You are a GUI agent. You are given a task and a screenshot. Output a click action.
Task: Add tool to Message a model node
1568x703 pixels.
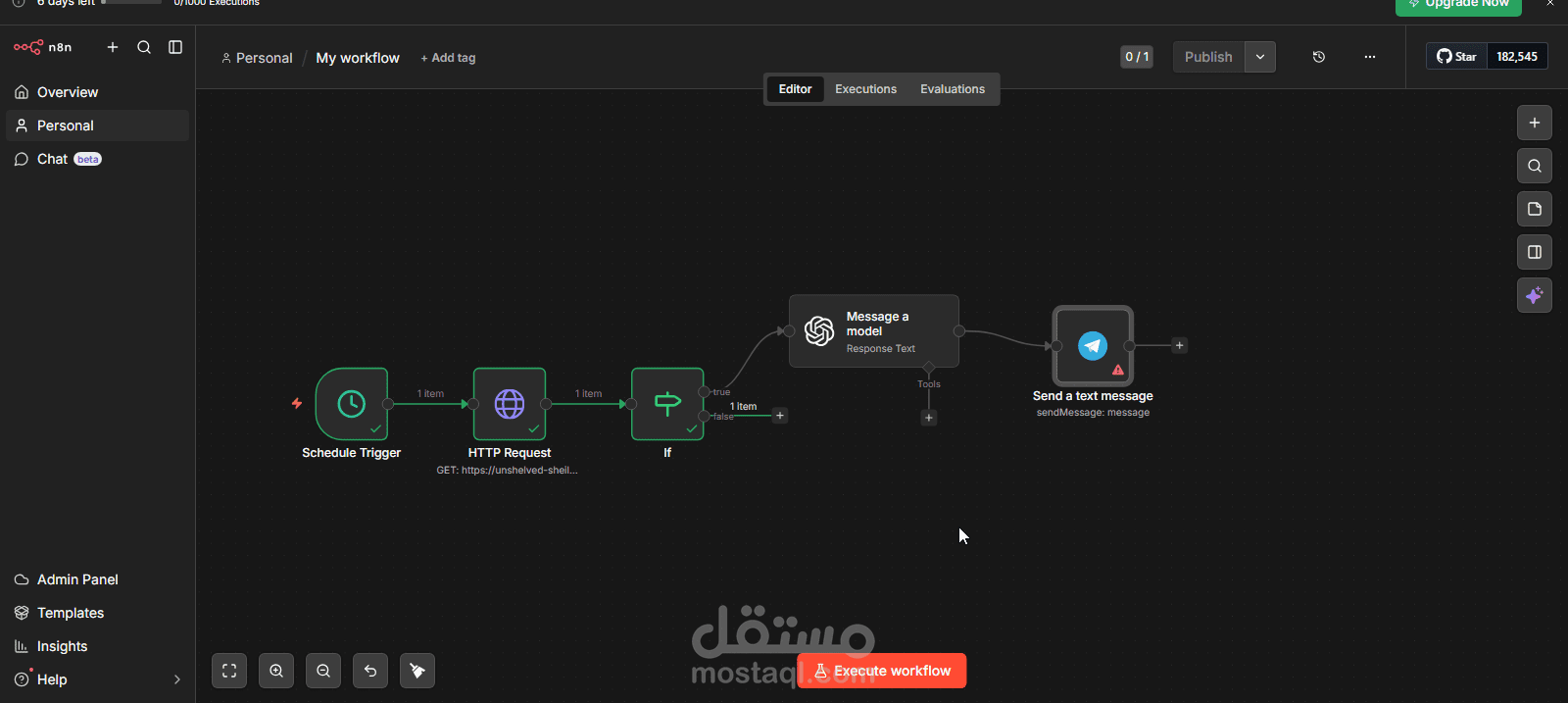tap(929, 418)
